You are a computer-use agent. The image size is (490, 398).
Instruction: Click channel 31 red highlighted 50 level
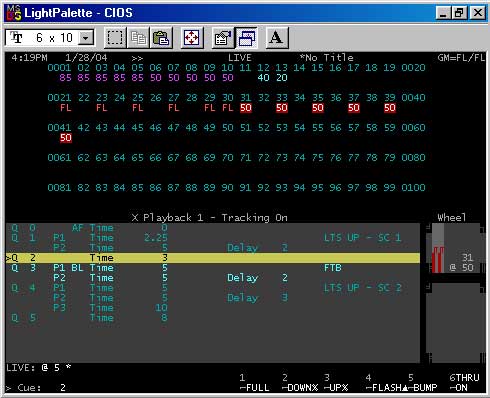tap(246, 108)
